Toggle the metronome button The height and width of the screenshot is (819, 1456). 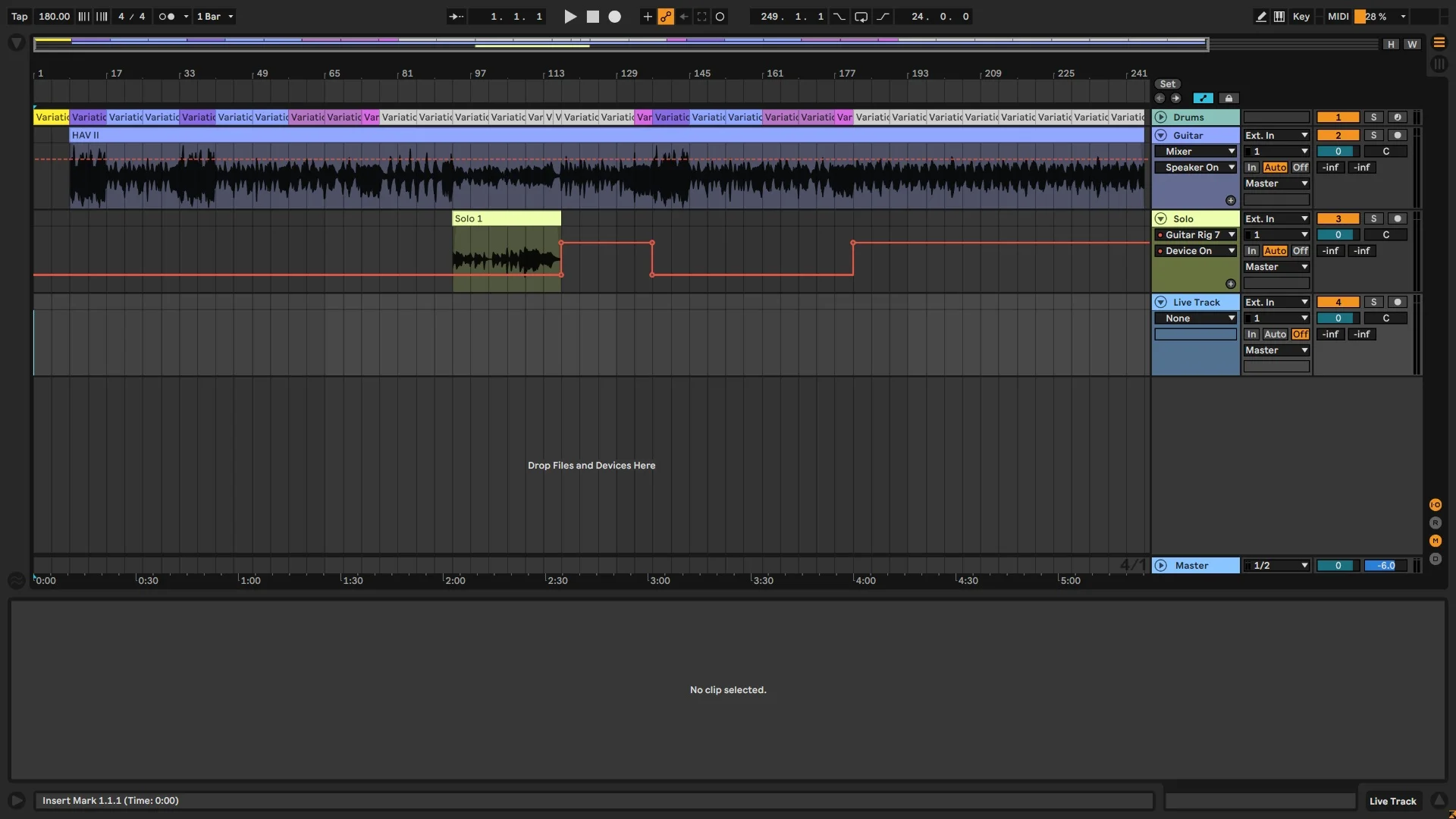pos(166,16)
